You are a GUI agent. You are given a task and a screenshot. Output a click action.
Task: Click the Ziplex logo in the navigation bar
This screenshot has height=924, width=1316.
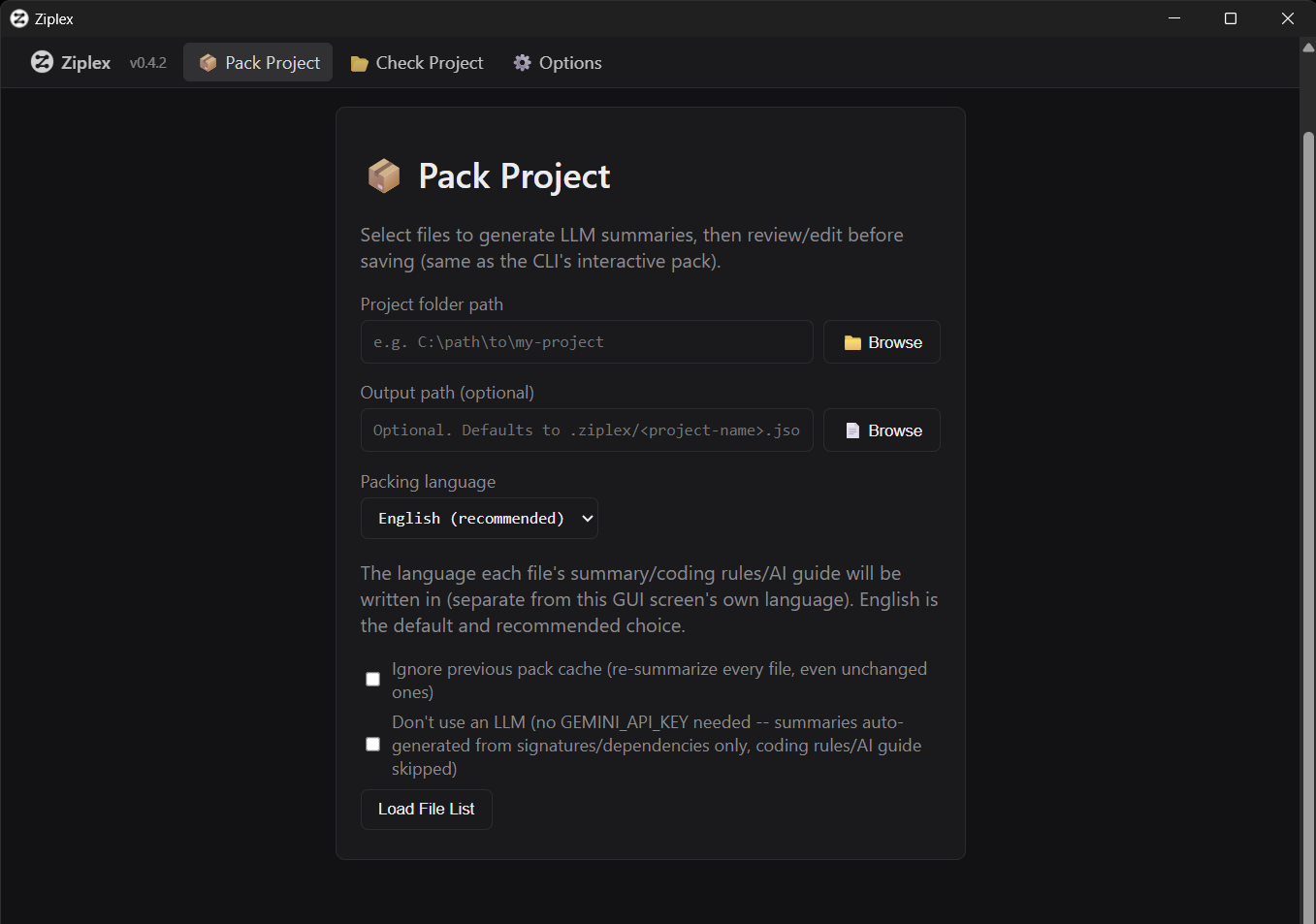coord(42,62)
